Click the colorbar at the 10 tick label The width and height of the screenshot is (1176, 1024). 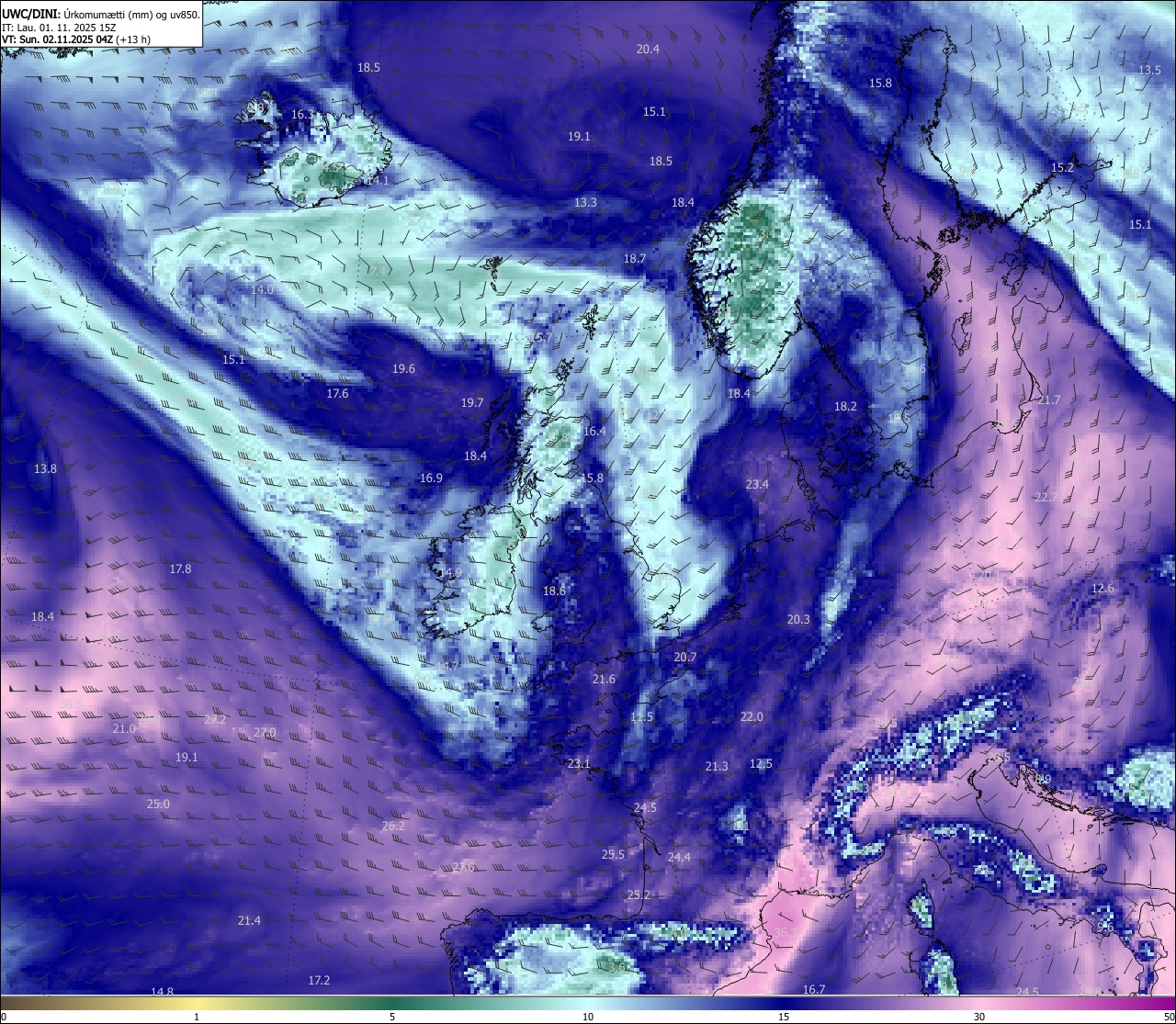click(x=588, y=1017)
